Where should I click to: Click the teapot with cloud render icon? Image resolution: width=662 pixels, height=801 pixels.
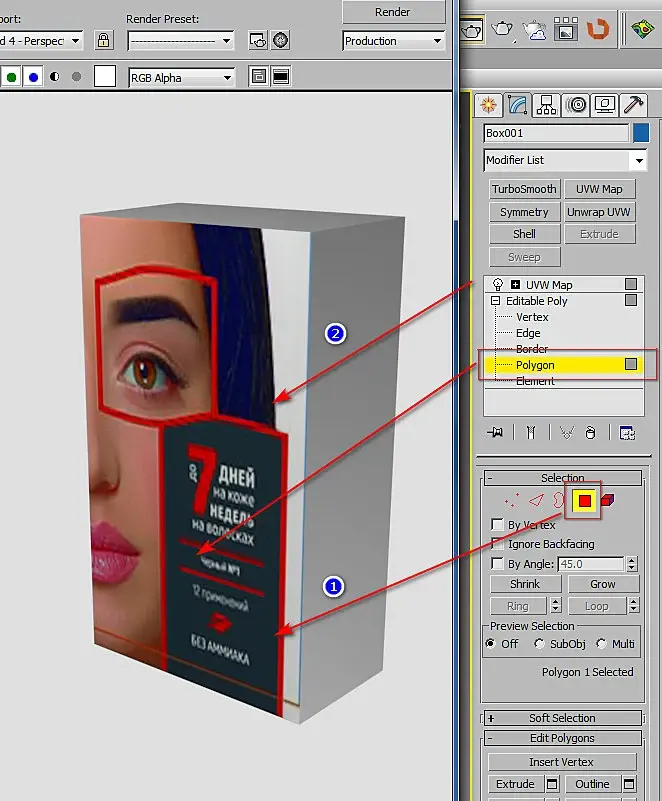[534, 30]
